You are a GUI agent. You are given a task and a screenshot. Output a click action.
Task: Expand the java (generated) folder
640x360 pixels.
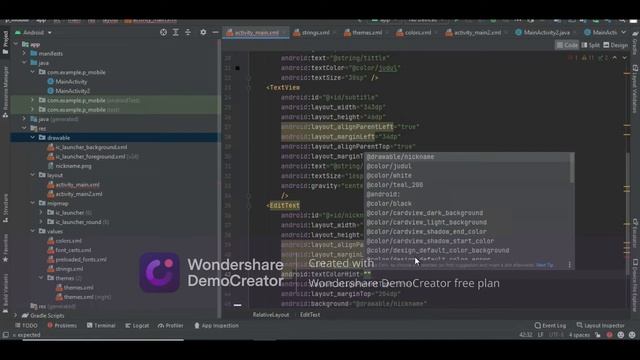pyautogui.click(x=24, y=119)
